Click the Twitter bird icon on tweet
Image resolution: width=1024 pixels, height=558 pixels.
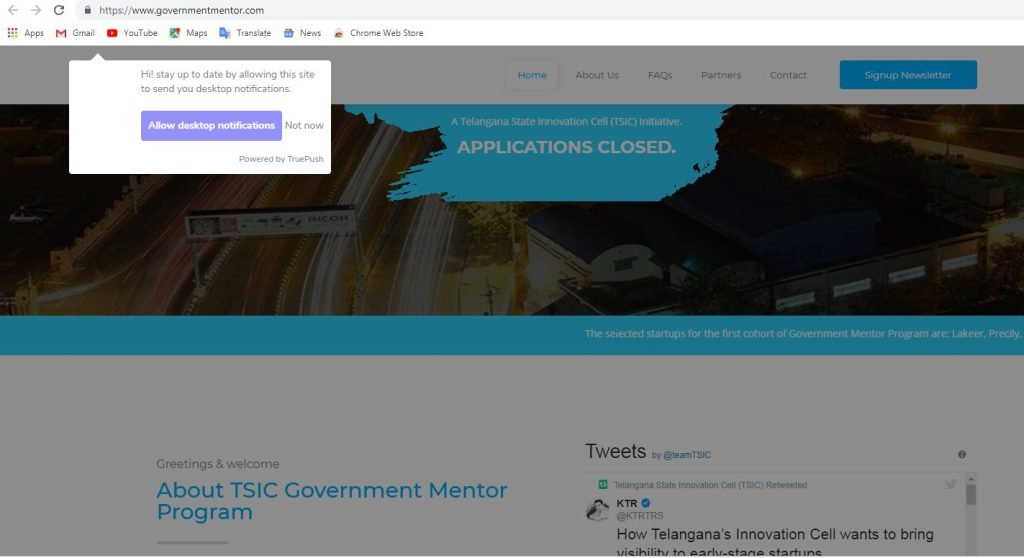951,484
